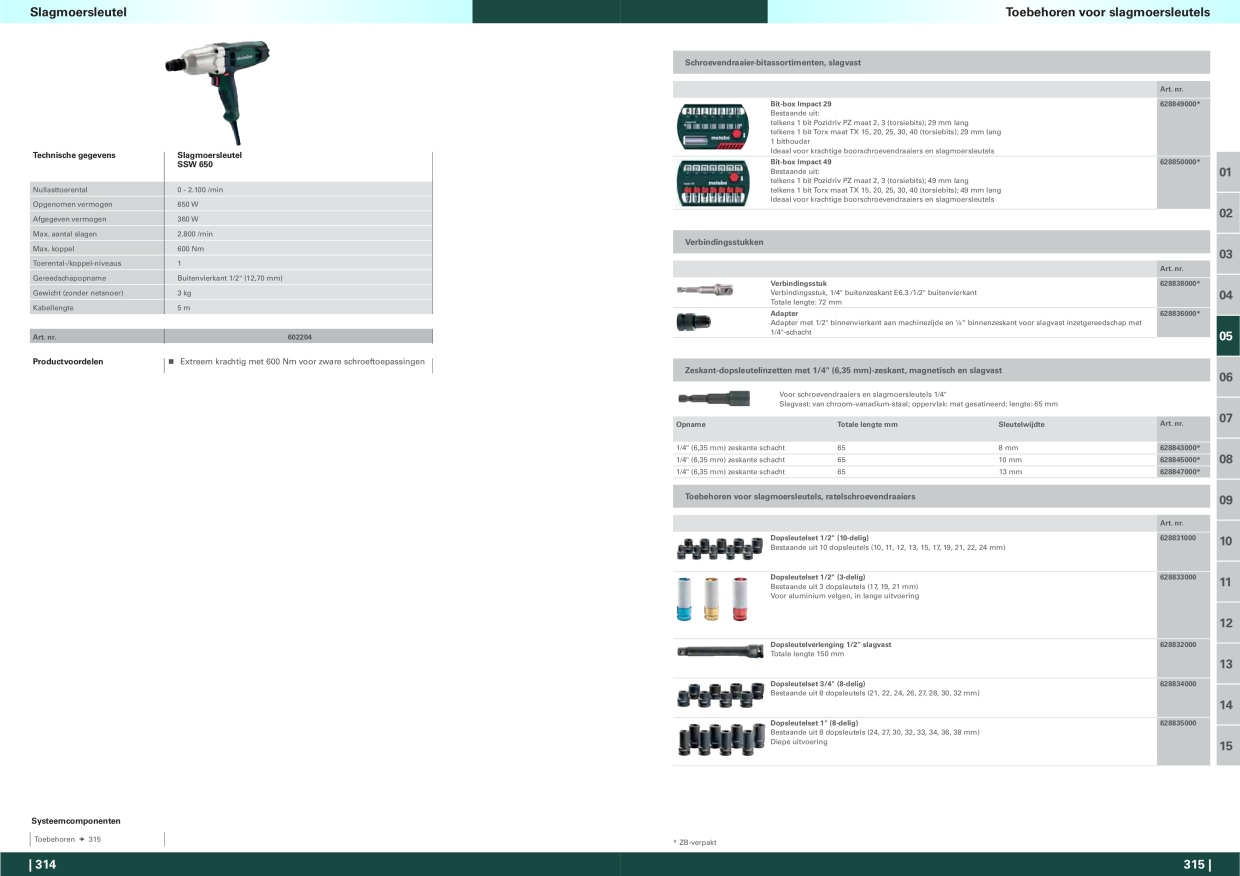Click the Kabellengte 5 m value

(184, 308)
